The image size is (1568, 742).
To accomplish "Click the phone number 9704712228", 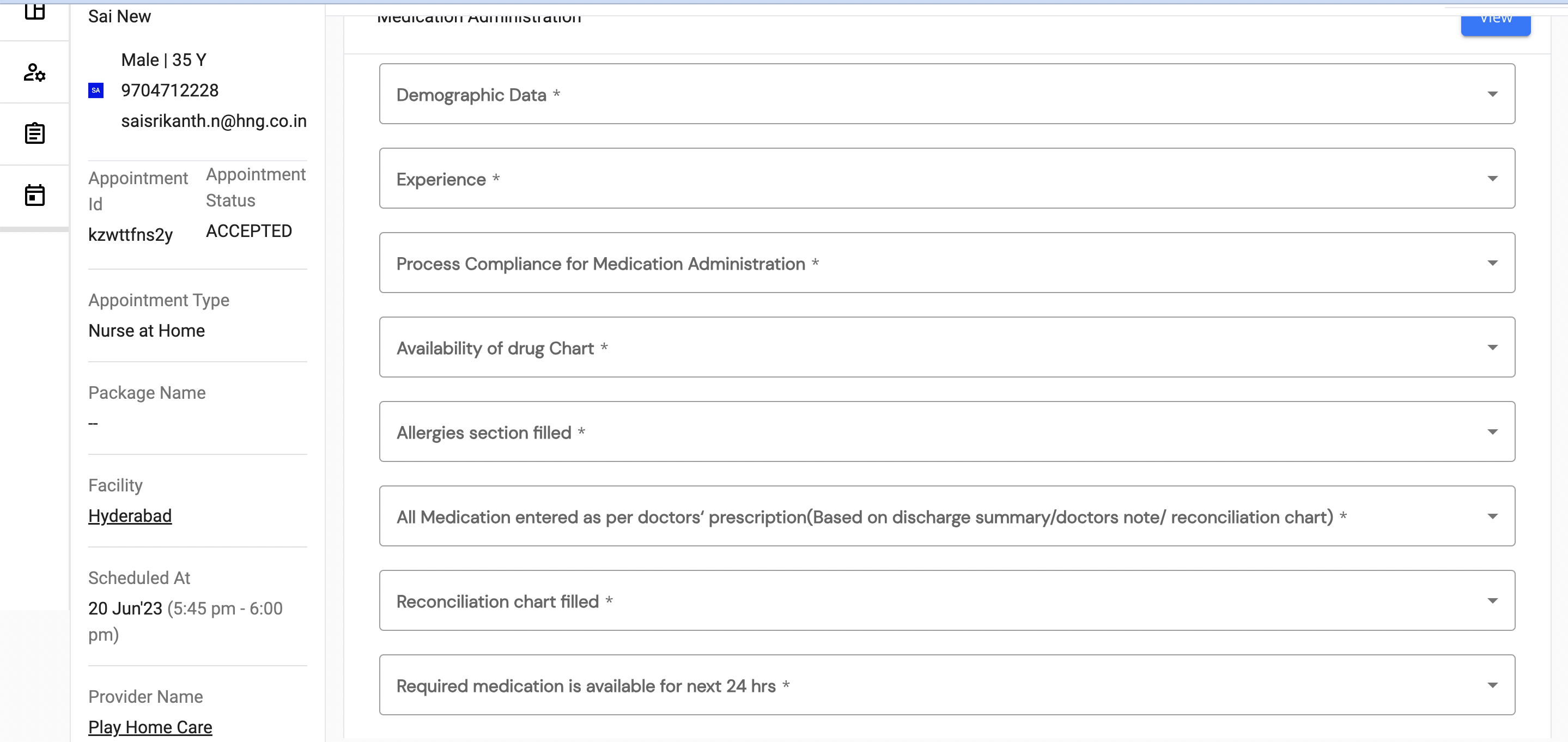I will (169, 90).
